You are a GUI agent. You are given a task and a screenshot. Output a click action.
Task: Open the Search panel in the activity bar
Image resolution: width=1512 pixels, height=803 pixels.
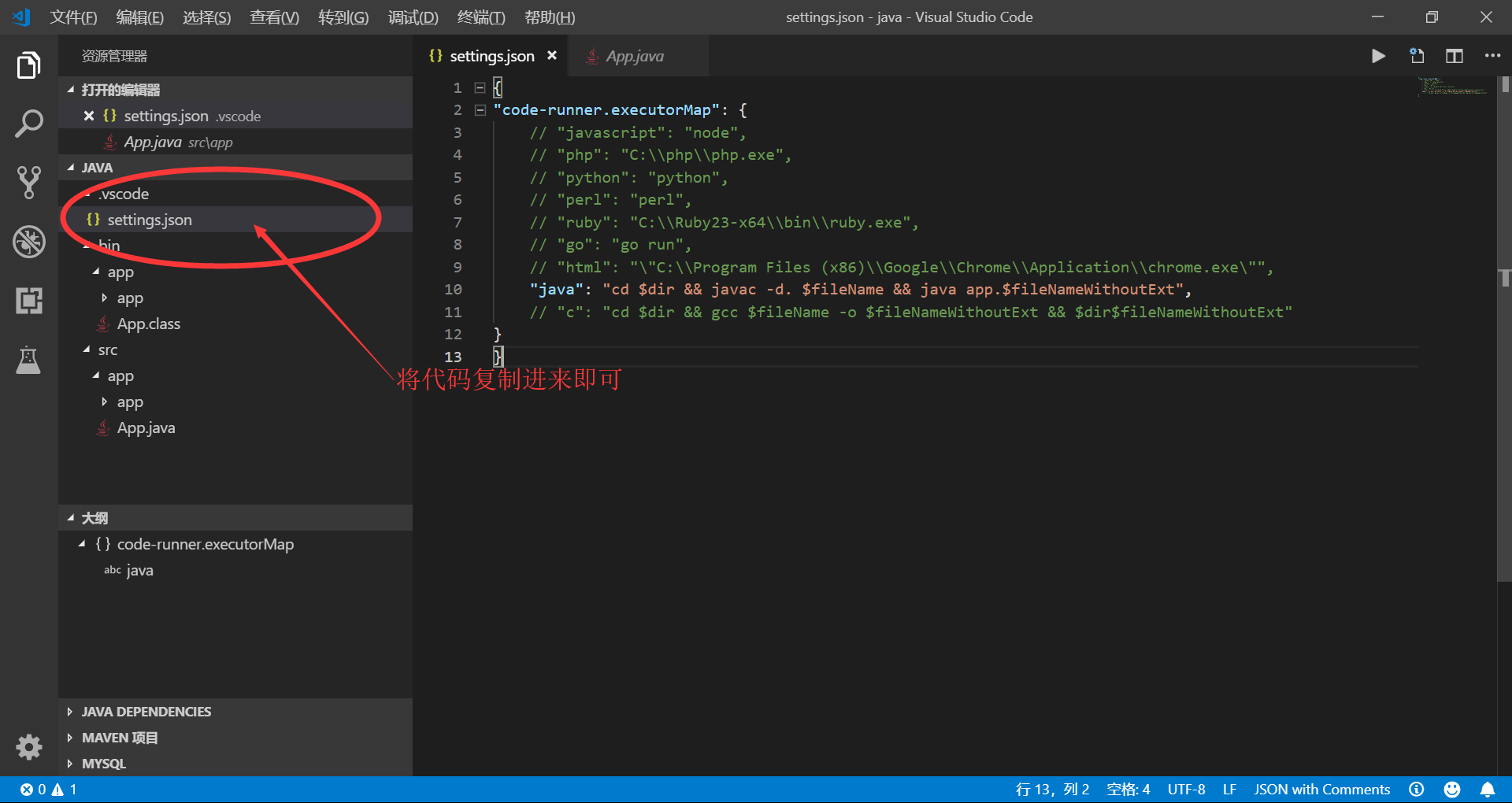point(29,124)
